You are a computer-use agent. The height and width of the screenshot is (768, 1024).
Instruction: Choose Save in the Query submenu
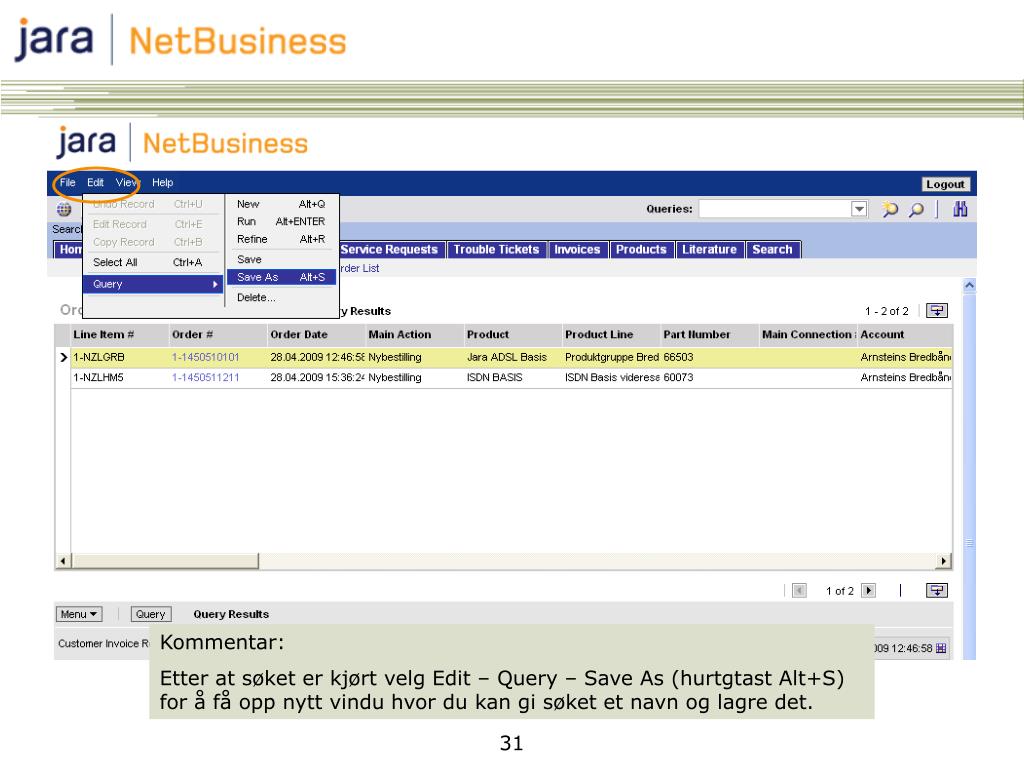(x=281, y=259)
